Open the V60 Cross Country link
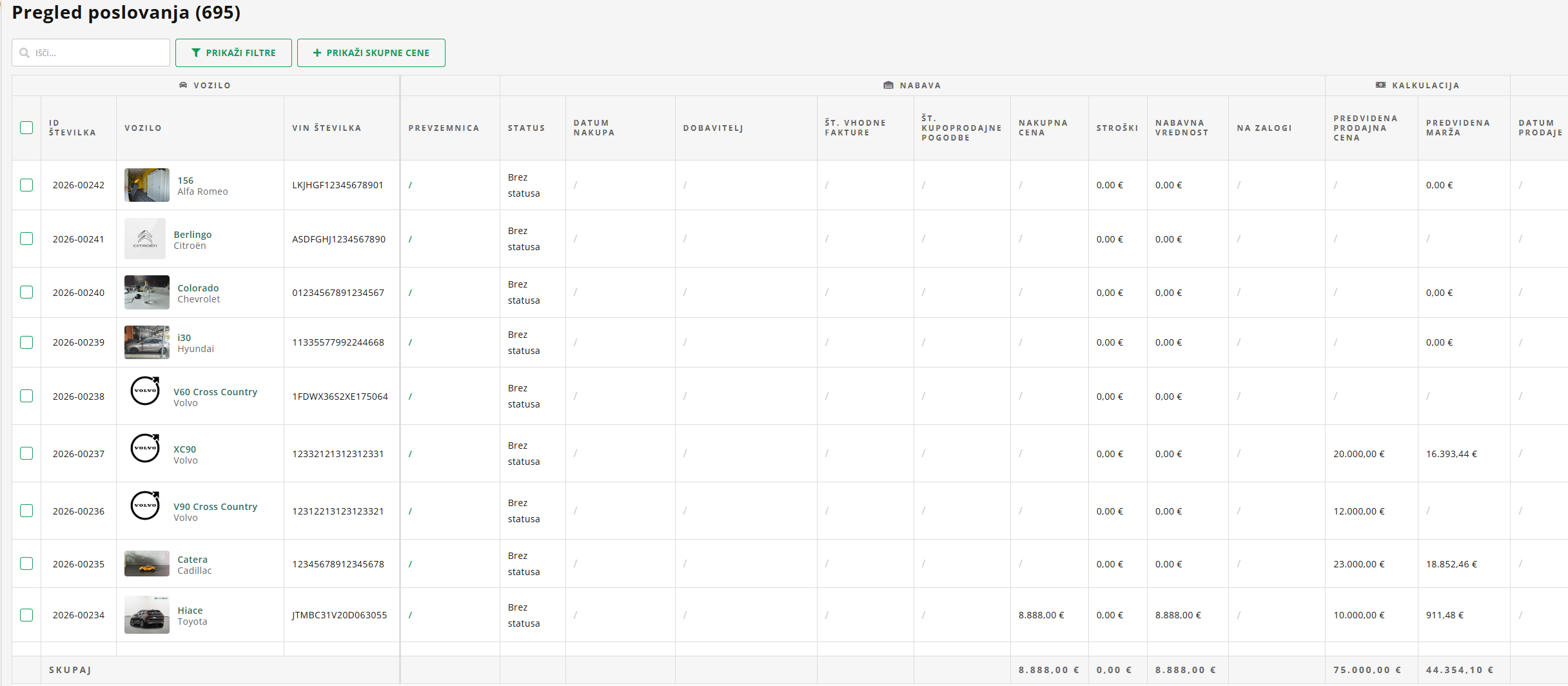Screen dimensions: 1568x686 215,392
